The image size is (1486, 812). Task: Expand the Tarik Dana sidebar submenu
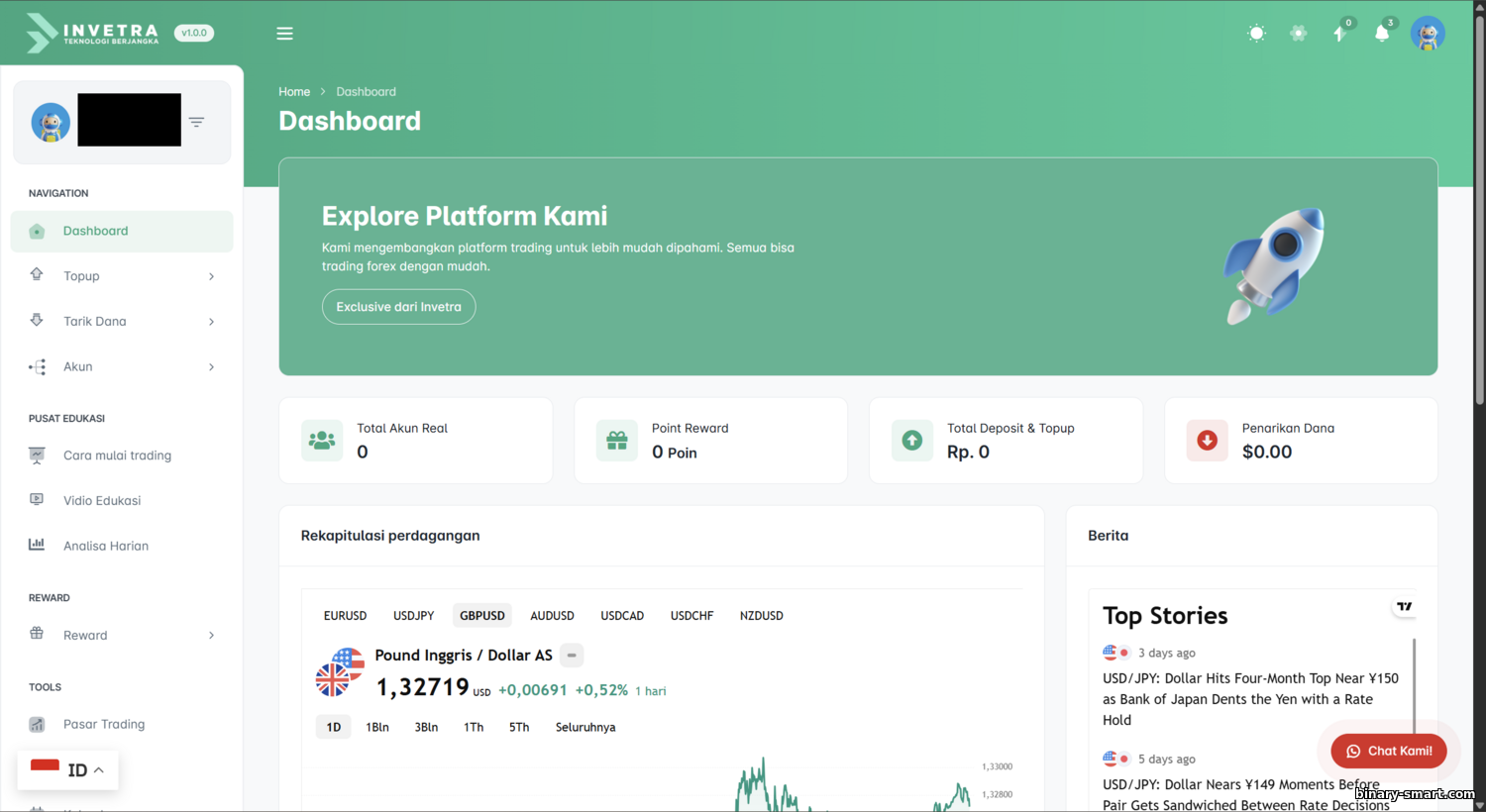[122, 322]
